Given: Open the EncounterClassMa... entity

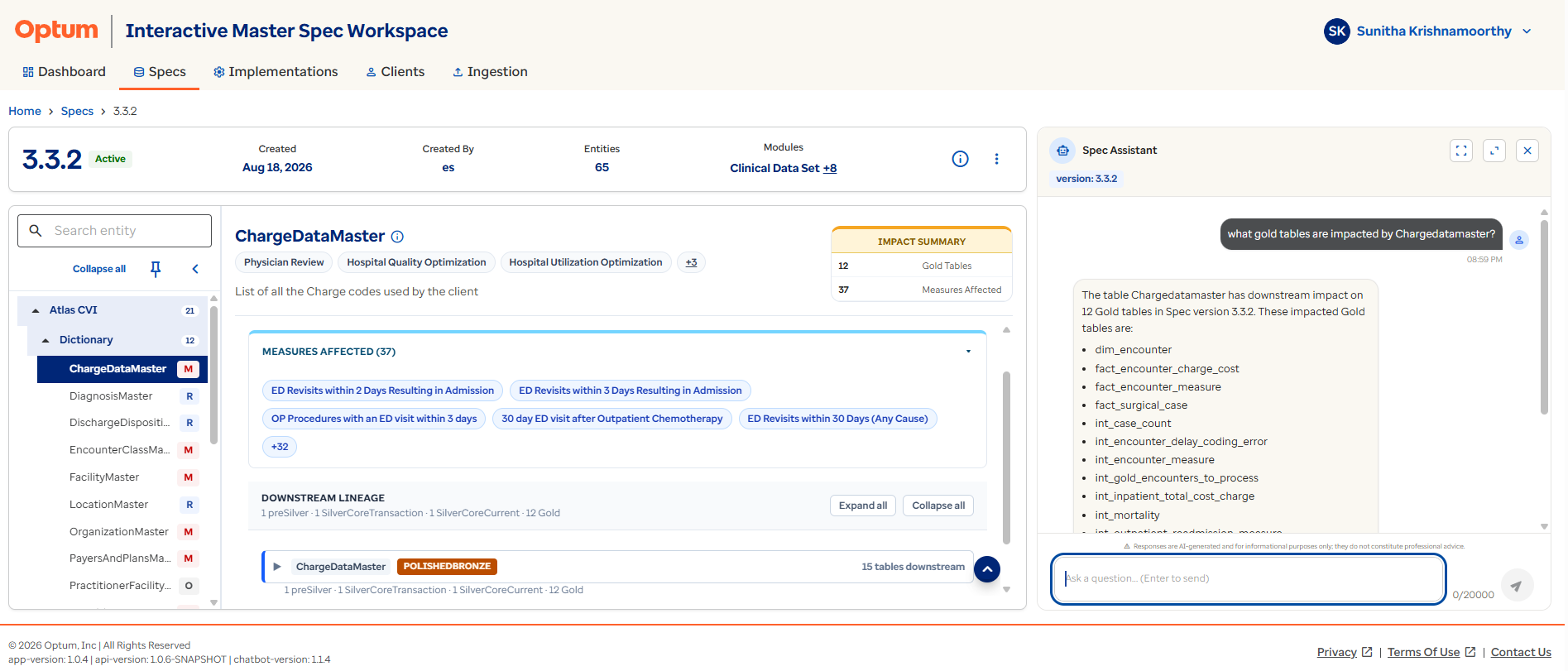Looking at the screenshot, I should 119,450.
